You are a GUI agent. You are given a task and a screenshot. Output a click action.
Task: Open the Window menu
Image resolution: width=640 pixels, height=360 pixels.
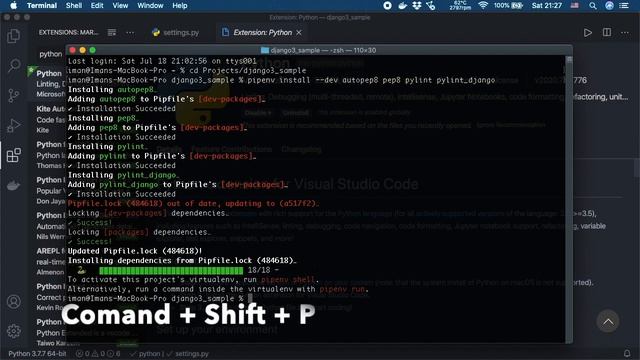150,5
